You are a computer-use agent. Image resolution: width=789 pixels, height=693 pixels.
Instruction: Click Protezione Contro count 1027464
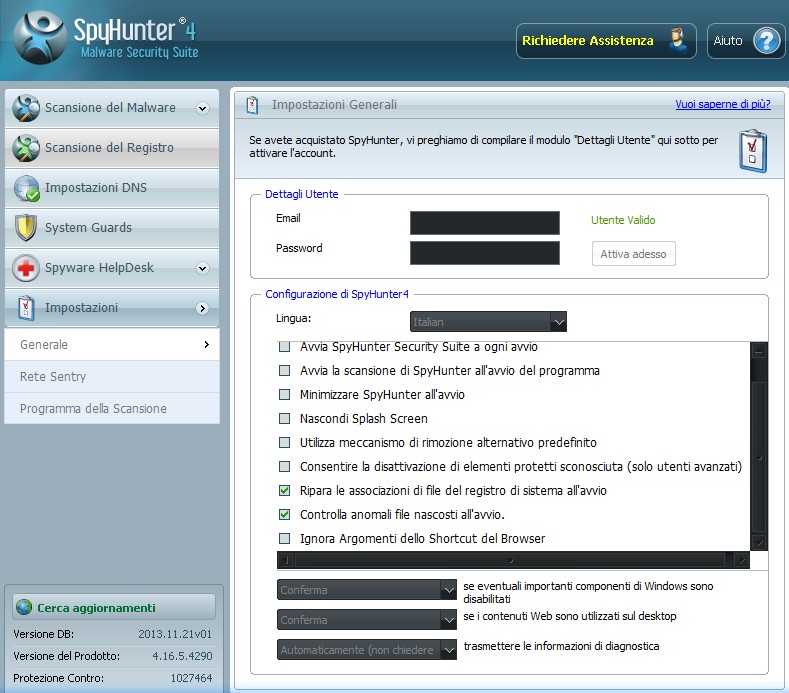tap(191, 678)
